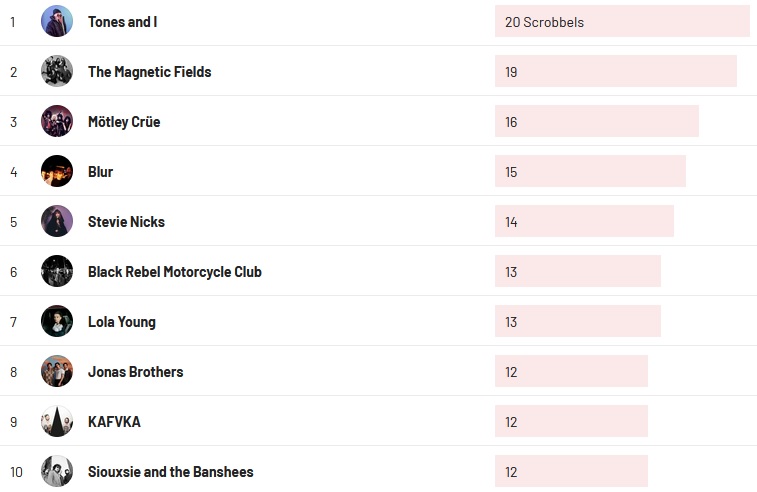757x492 pixels.
Task: Open Black Rebel Motorcycle Club avatar
Action: (57, 271)
